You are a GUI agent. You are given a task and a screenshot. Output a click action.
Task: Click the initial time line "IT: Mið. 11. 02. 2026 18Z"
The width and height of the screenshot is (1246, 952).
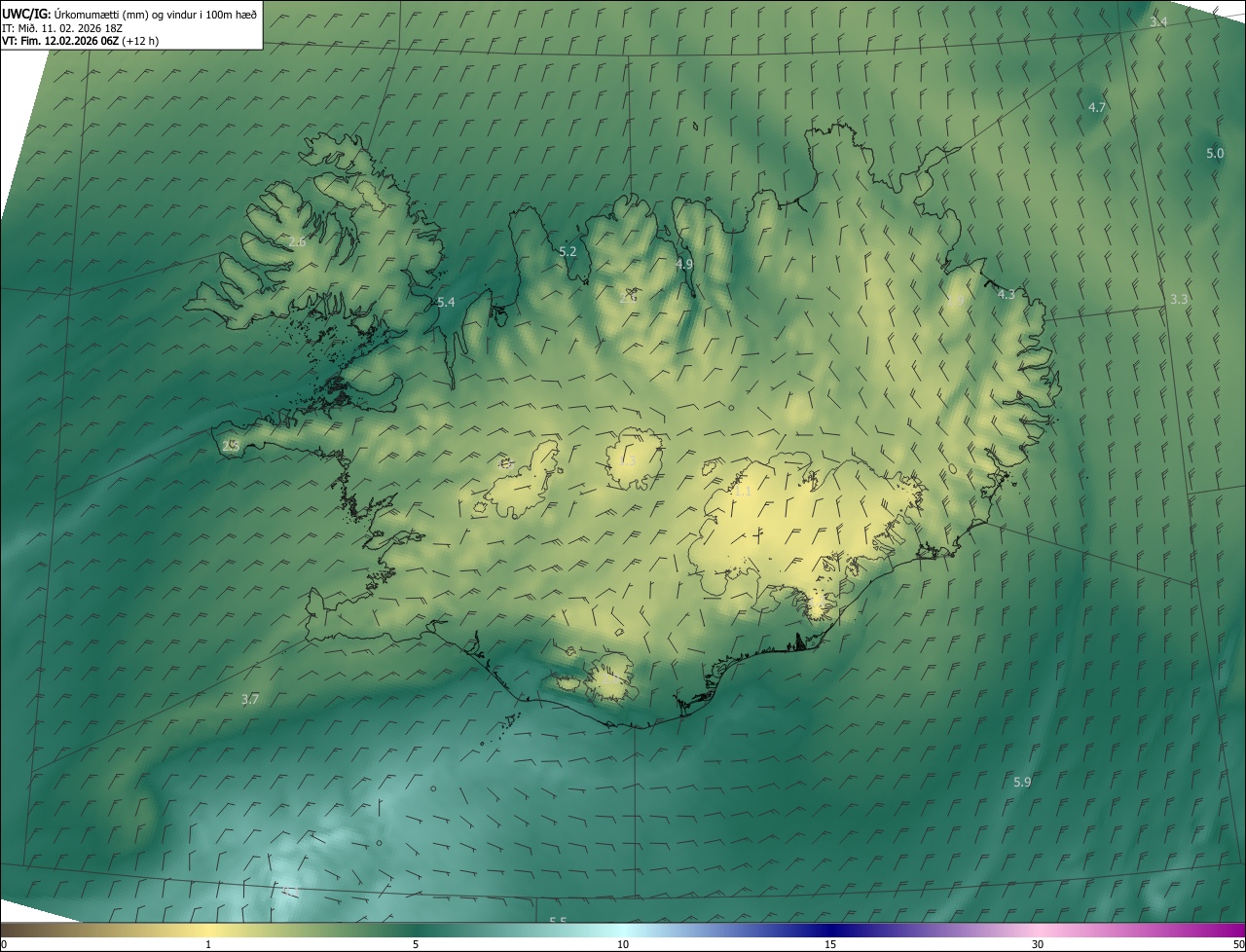click(61, 28)
